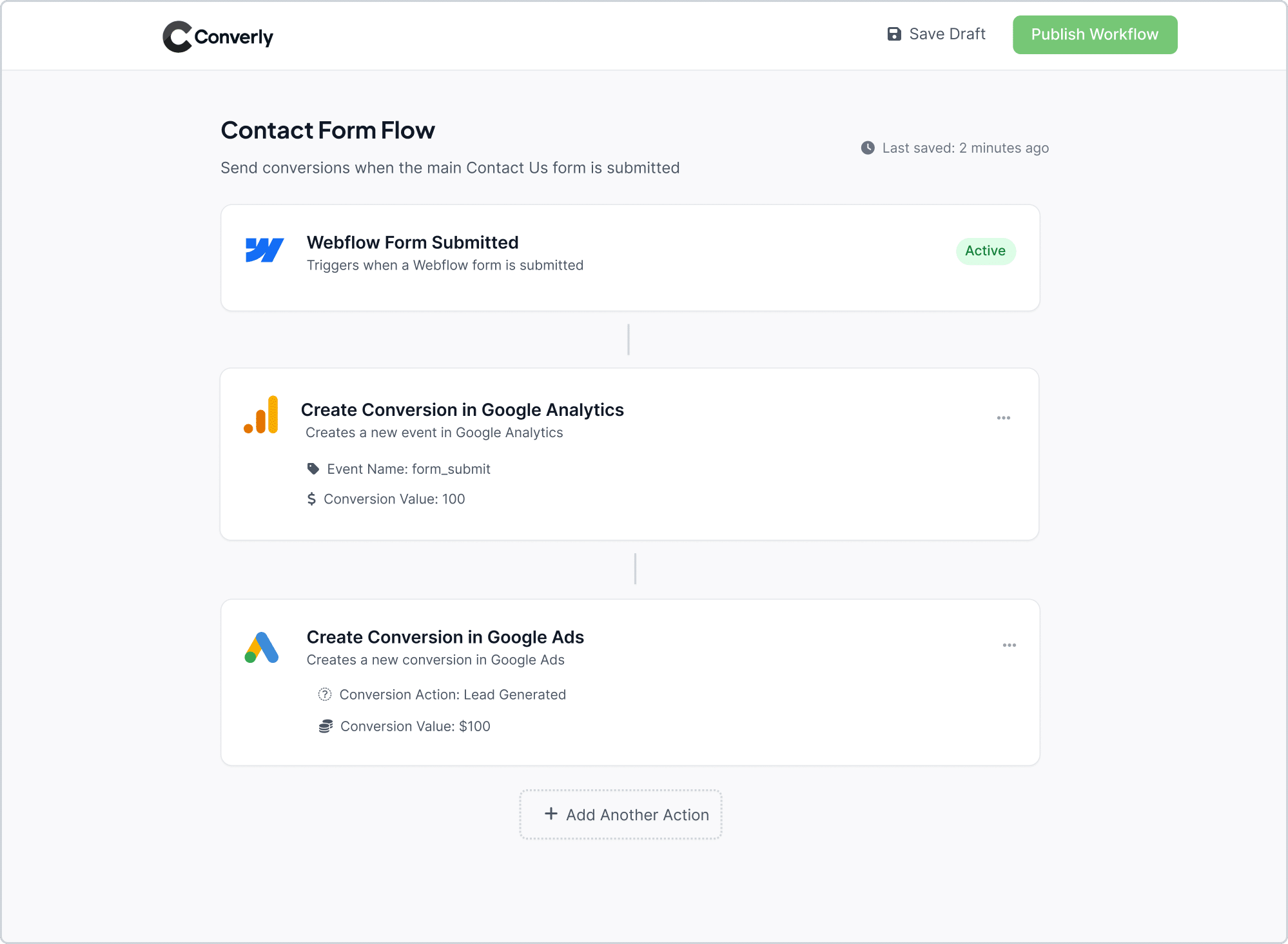The image size is (1288, 944).
Task: Click Add Another Action
Action: pyautogui.click(x=620, y=814)
